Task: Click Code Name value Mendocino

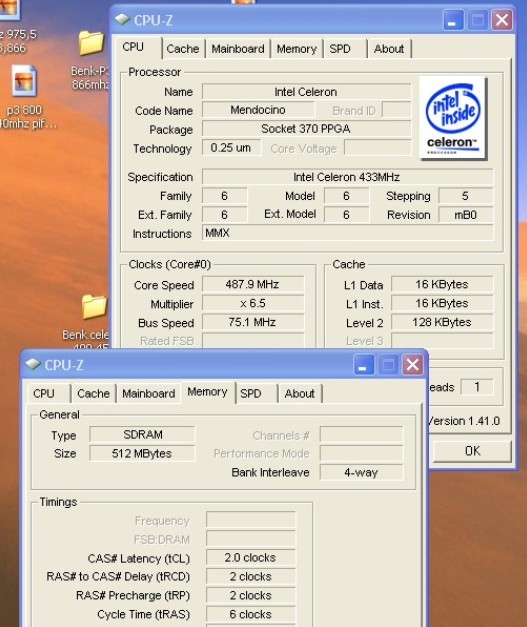Action: click(x=258, y=110)
